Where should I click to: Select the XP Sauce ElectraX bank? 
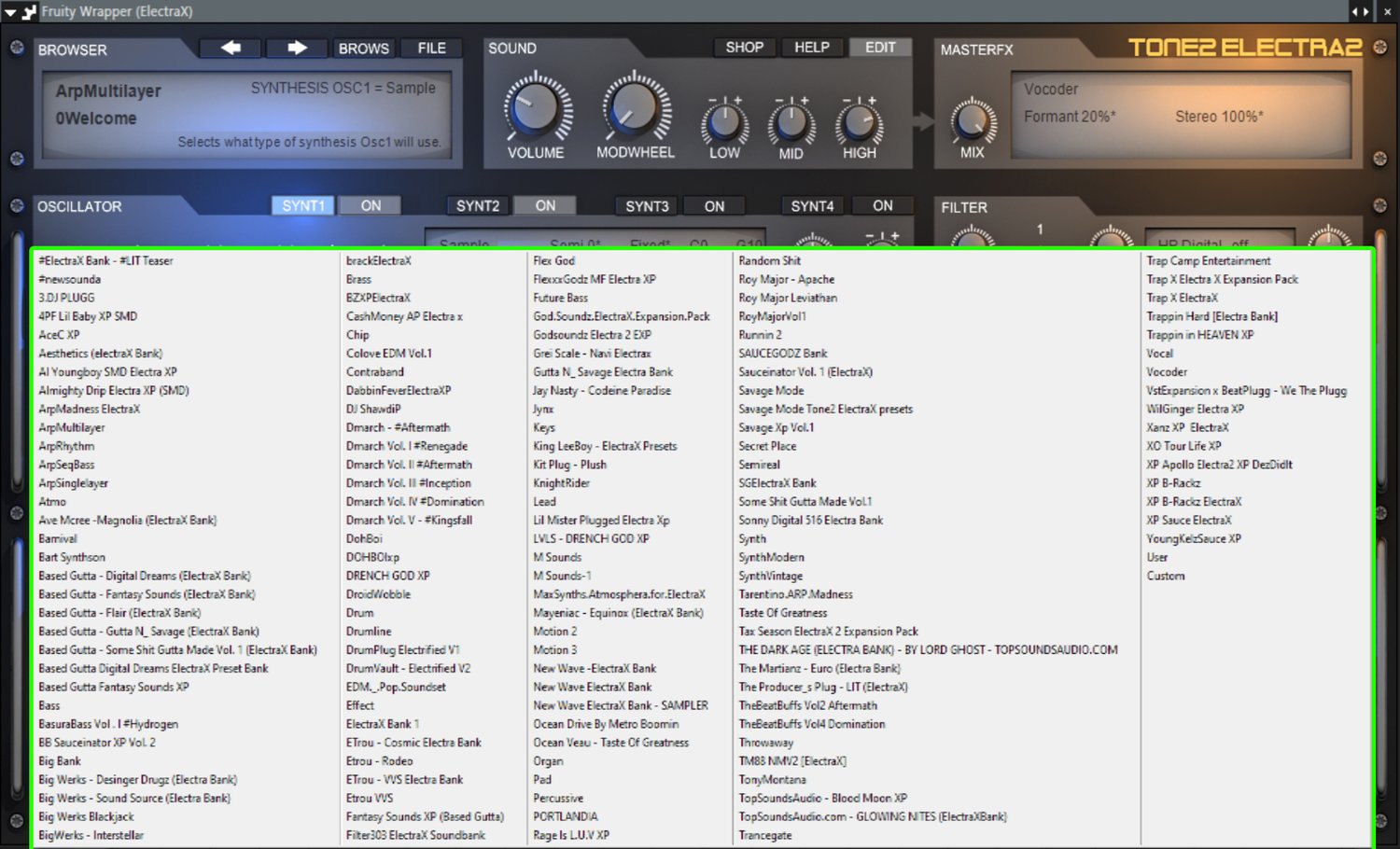point(1188,521)
